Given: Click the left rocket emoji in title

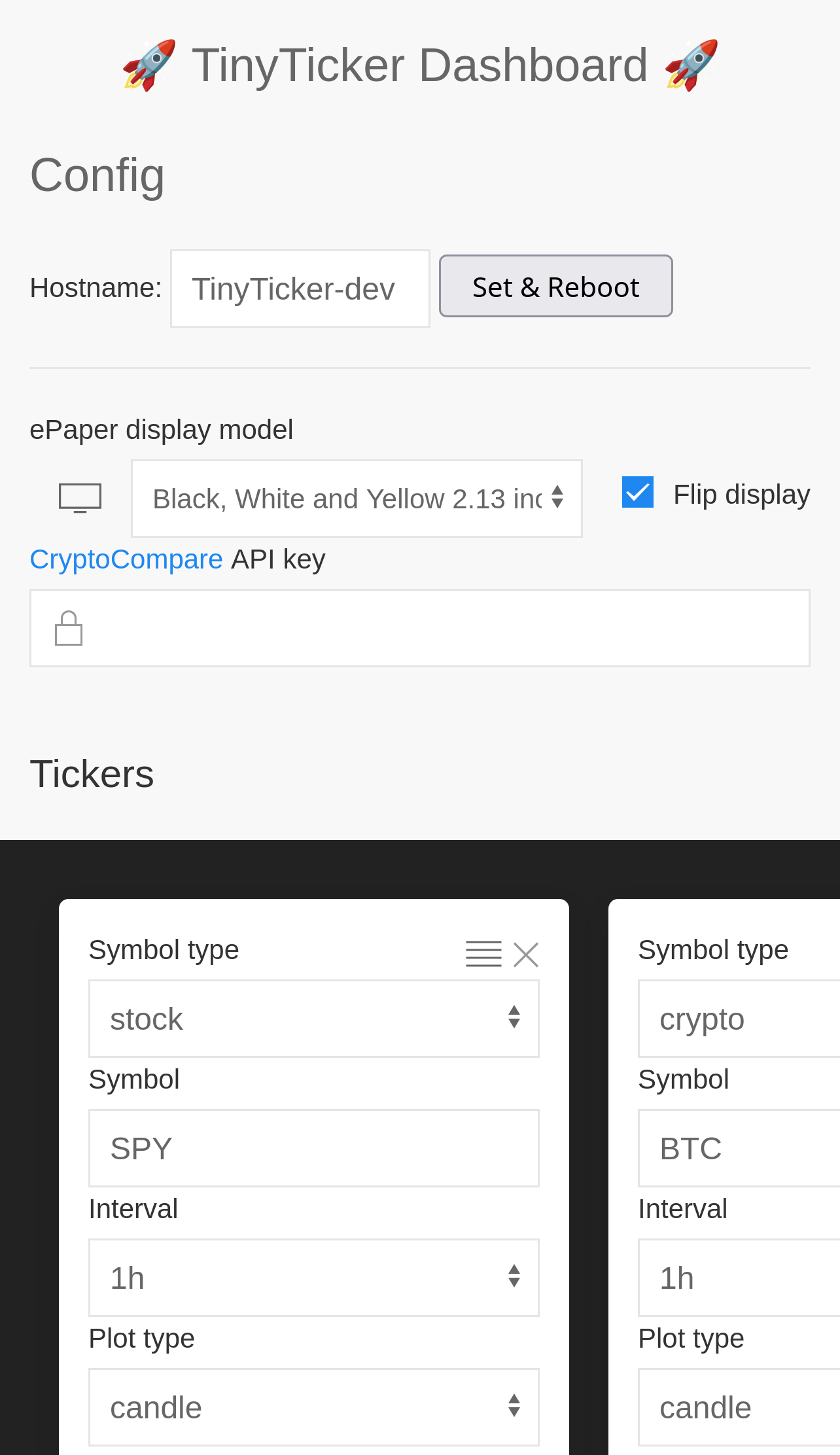Looking at the screenshot, I should tap(149, 65).
